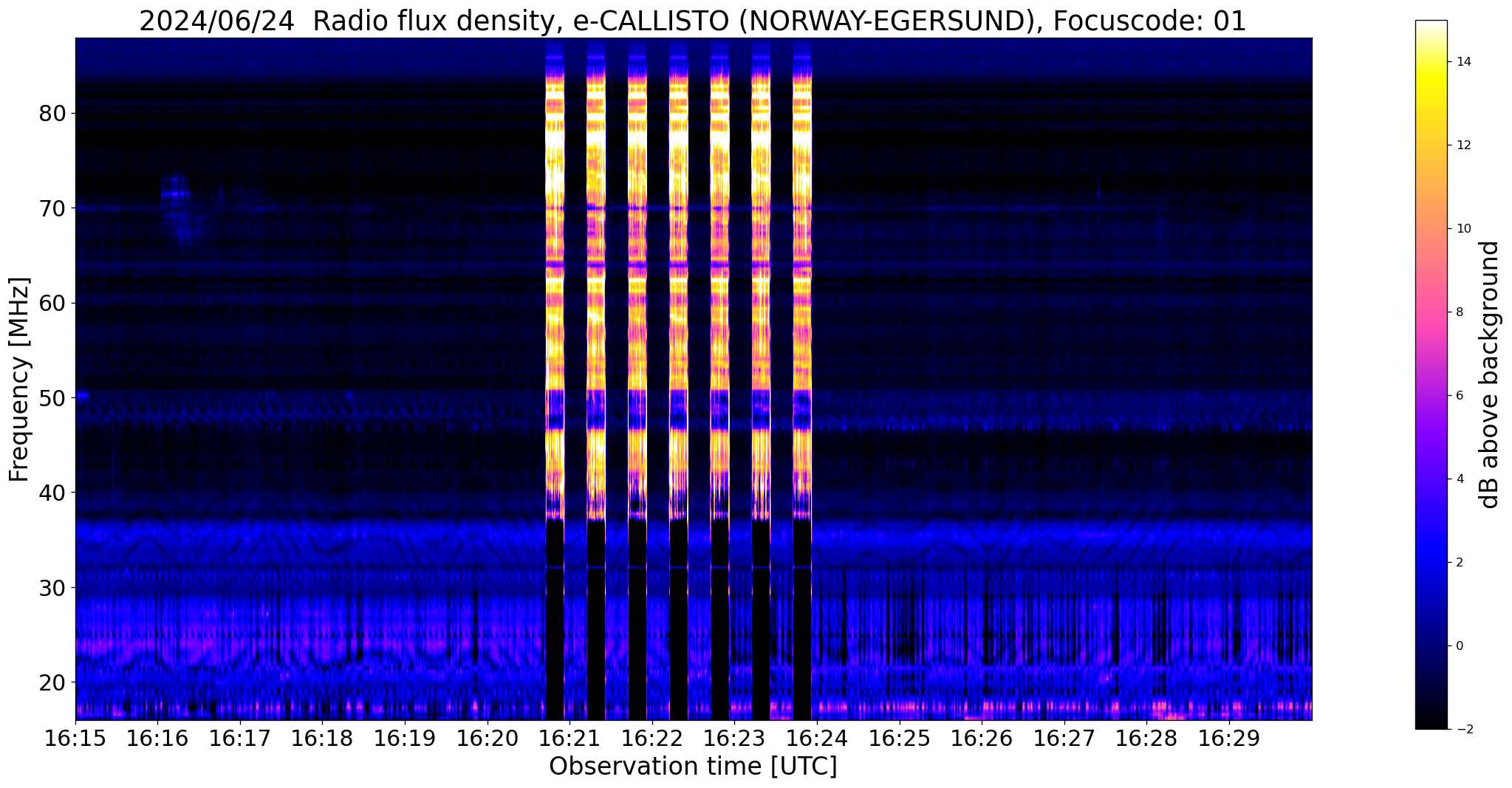Click the 16:15 time tick label
The width and height of the screenshot is (1512, 788).
75,738
